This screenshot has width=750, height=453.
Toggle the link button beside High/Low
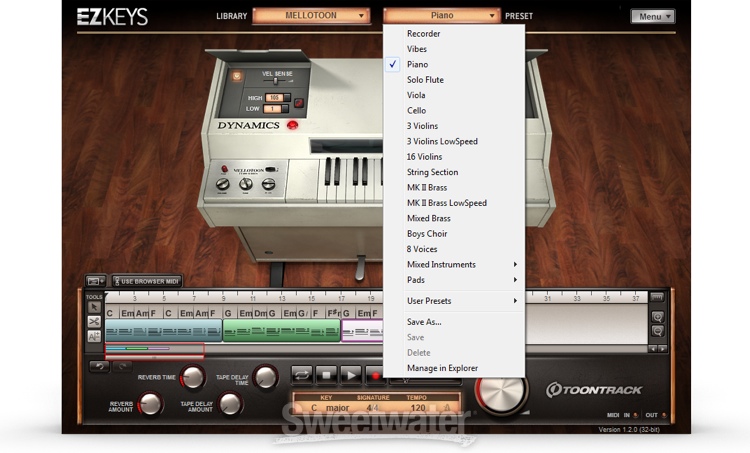pyautogui.click(x=298, y=103)
